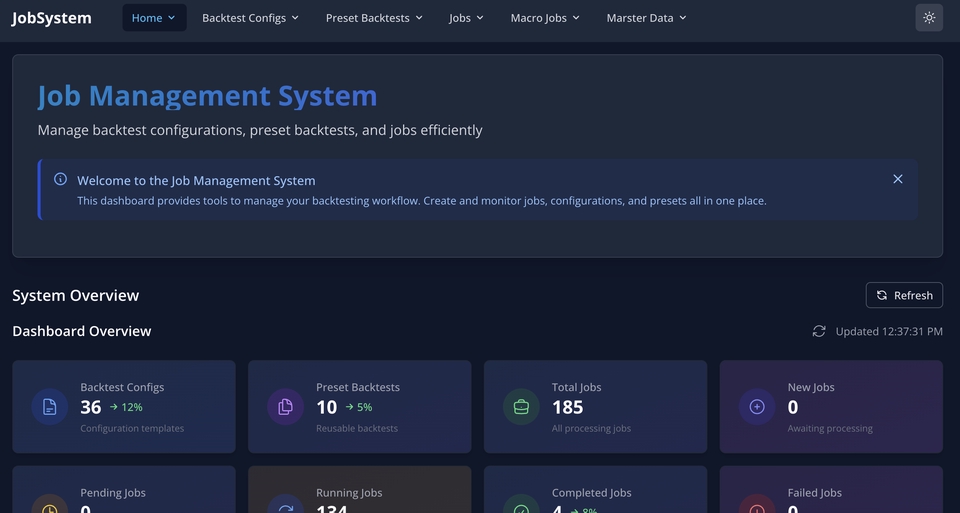Click the Backtest Configs document icon
Viewport: 960px width, 513px height.
click(50, 406)
